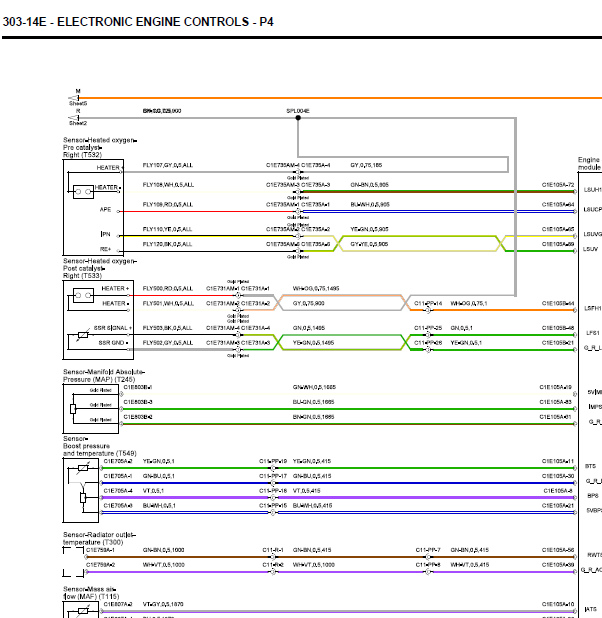The height and width of the screenshot is (618, 602).
Task: Click the variable resistor symbol in T533
Action: point(83,335)
